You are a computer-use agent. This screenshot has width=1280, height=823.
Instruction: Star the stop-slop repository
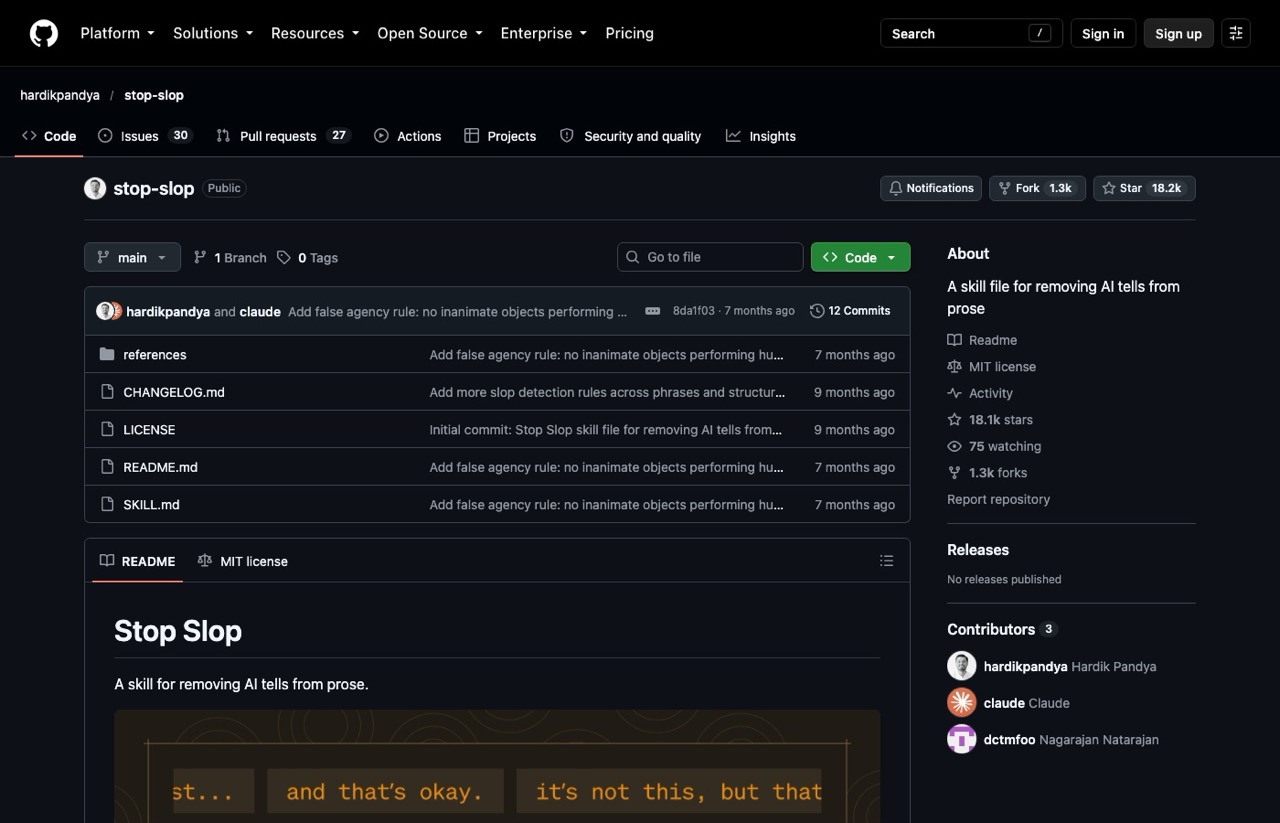click(x=1144, y=188)
